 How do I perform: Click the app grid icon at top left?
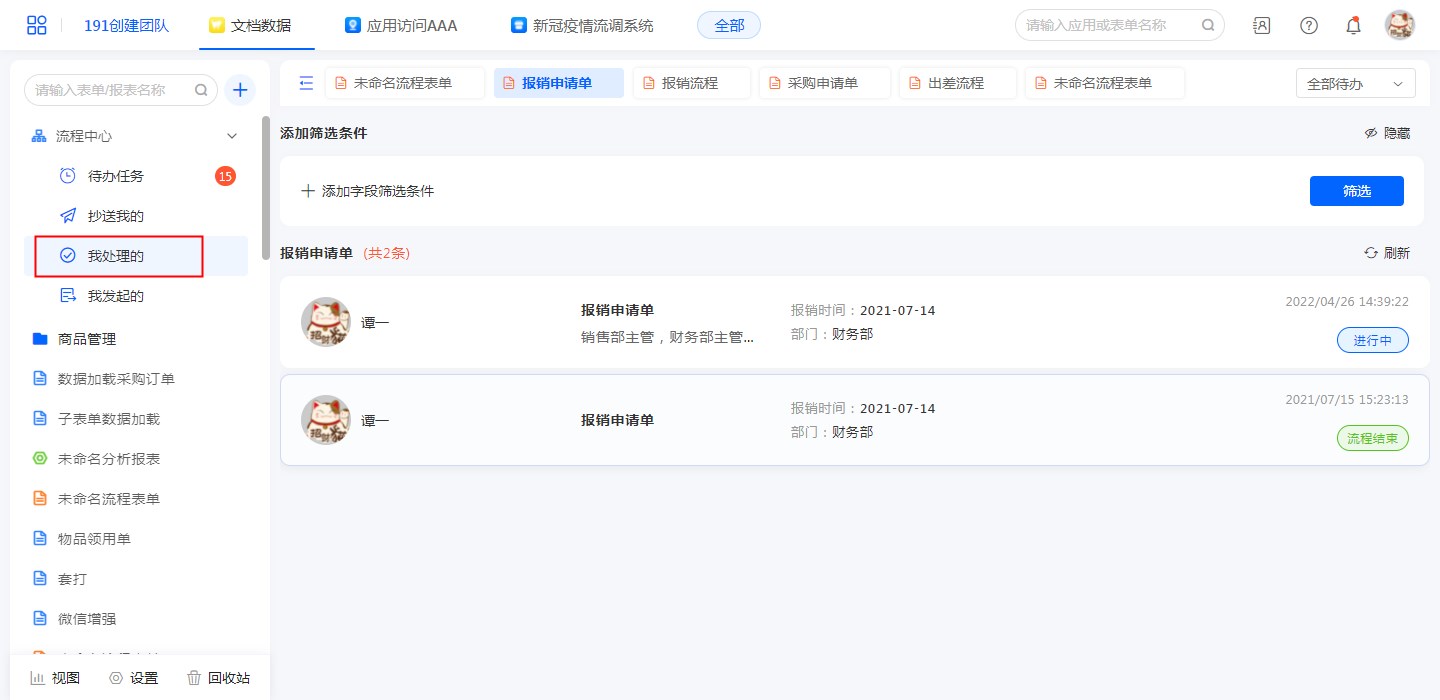pos(37,25)
